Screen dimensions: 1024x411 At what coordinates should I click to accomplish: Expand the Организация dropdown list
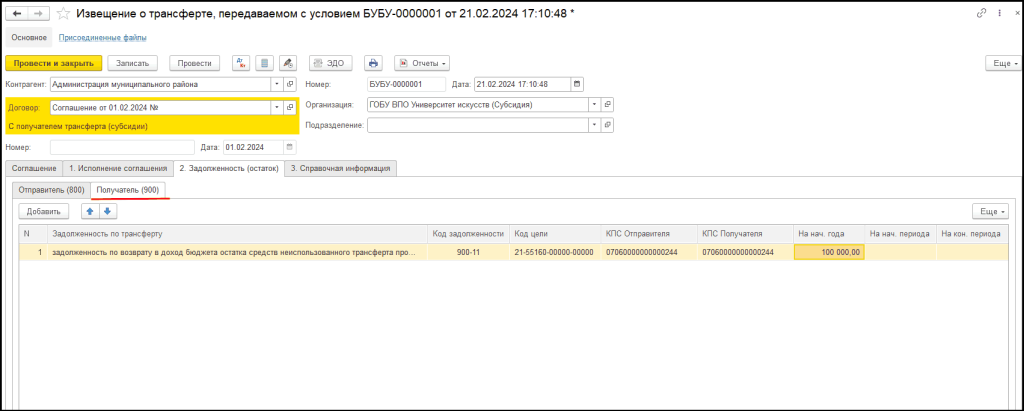(x=594, y=104)
